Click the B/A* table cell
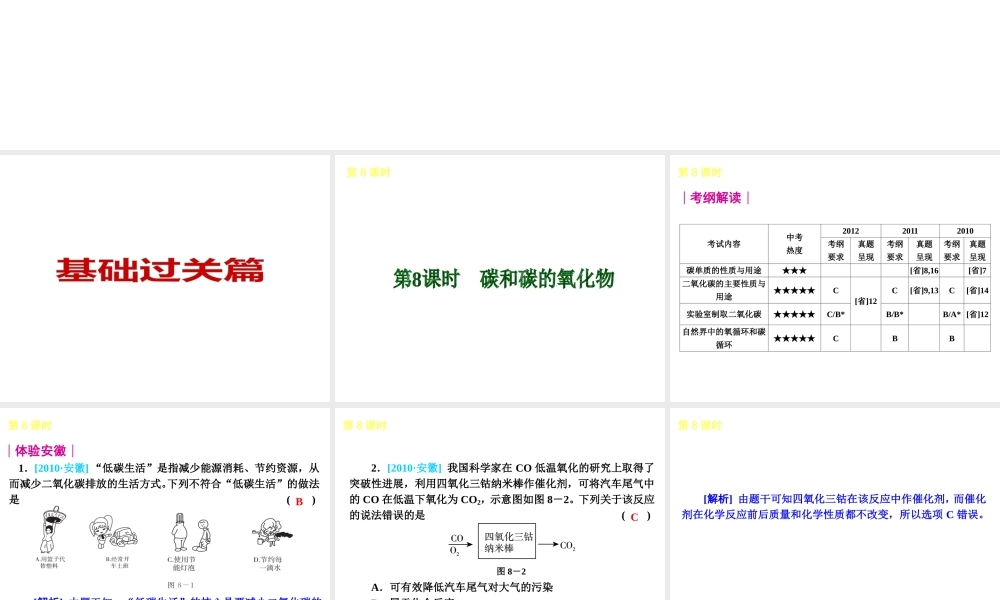1000x600 pixels. [952, 314]
